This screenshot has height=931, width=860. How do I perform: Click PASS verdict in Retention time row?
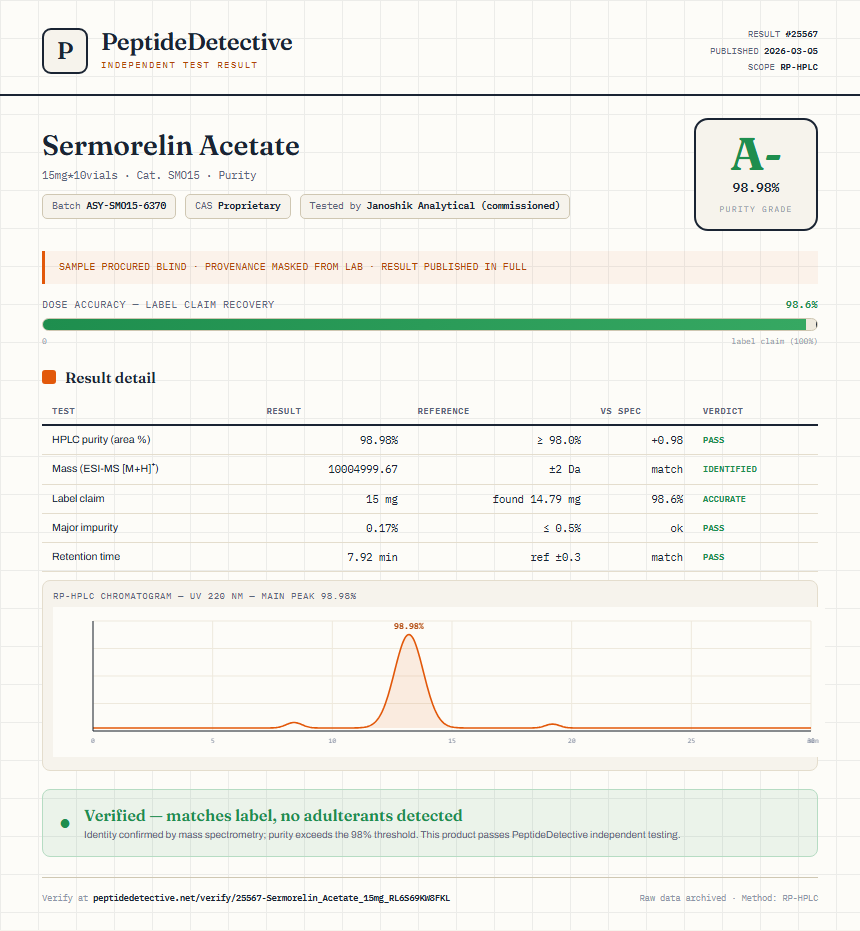[x=713, y=558]
